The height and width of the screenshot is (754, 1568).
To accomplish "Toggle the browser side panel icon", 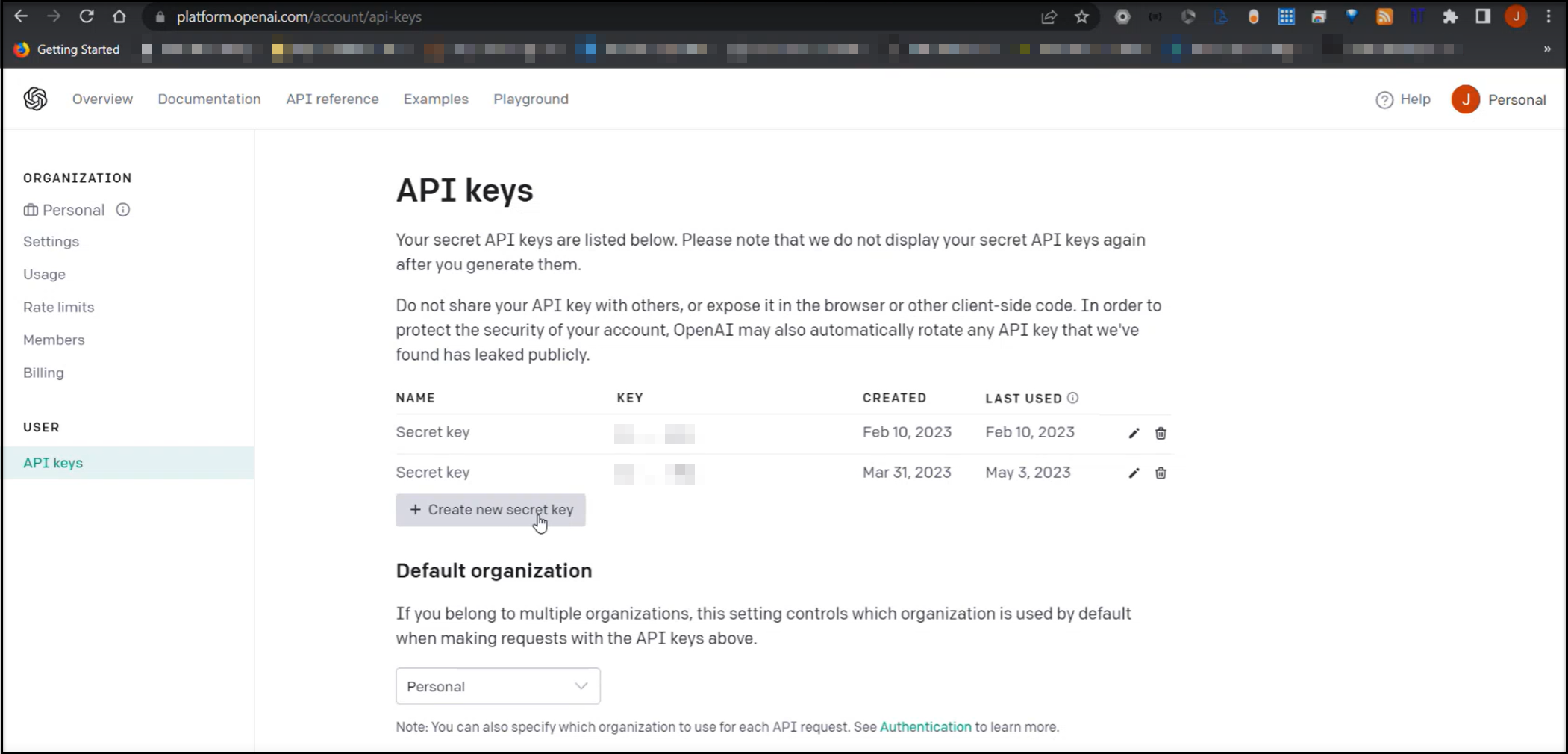I will coord(1483,16).
